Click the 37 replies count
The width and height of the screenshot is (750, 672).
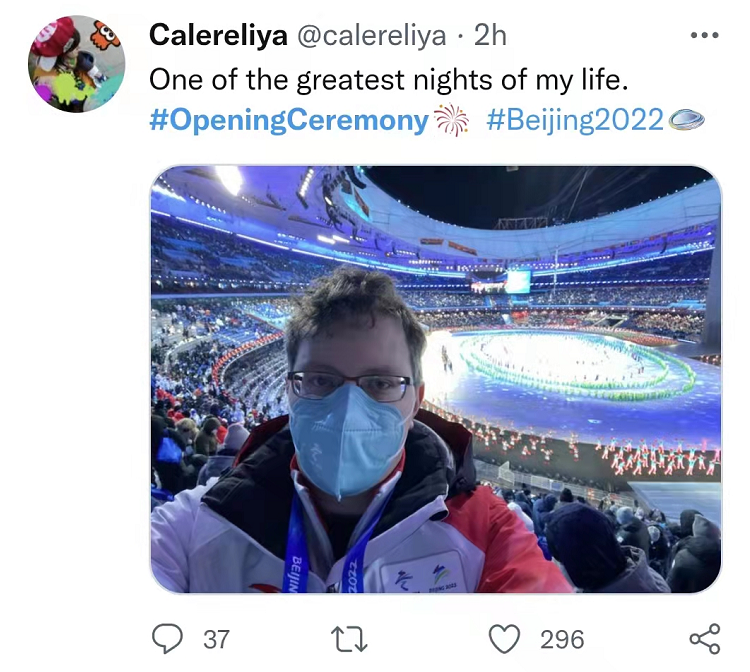click(x=216, y=639)
